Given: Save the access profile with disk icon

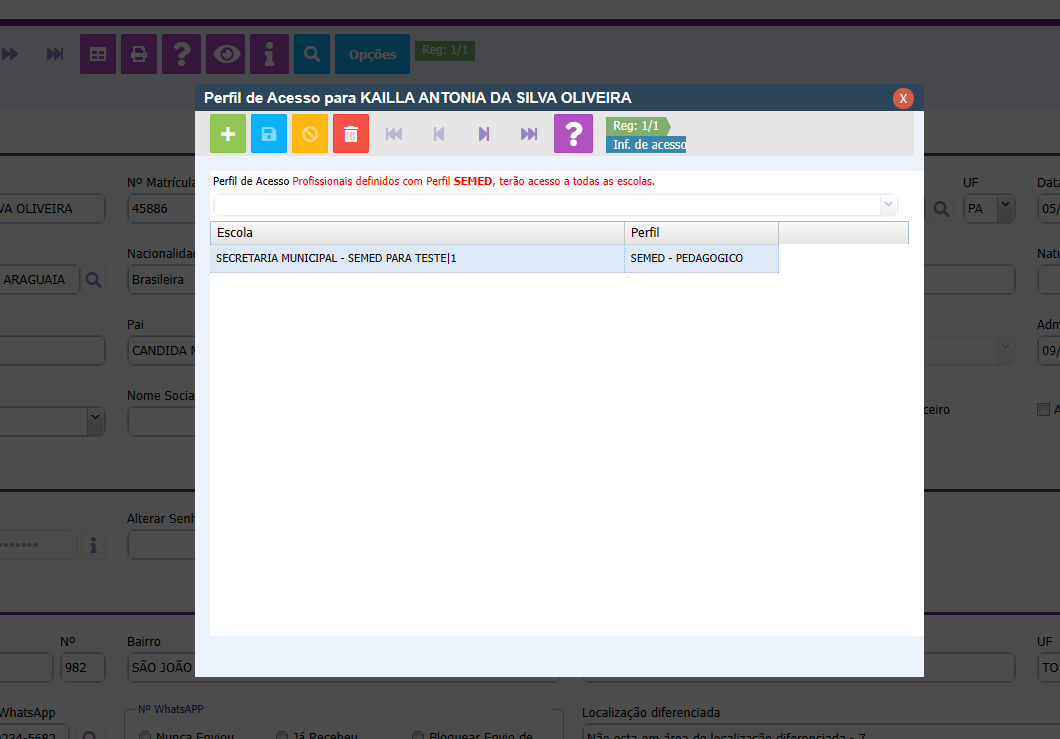Looking at the screenshot, I should 269,134.
